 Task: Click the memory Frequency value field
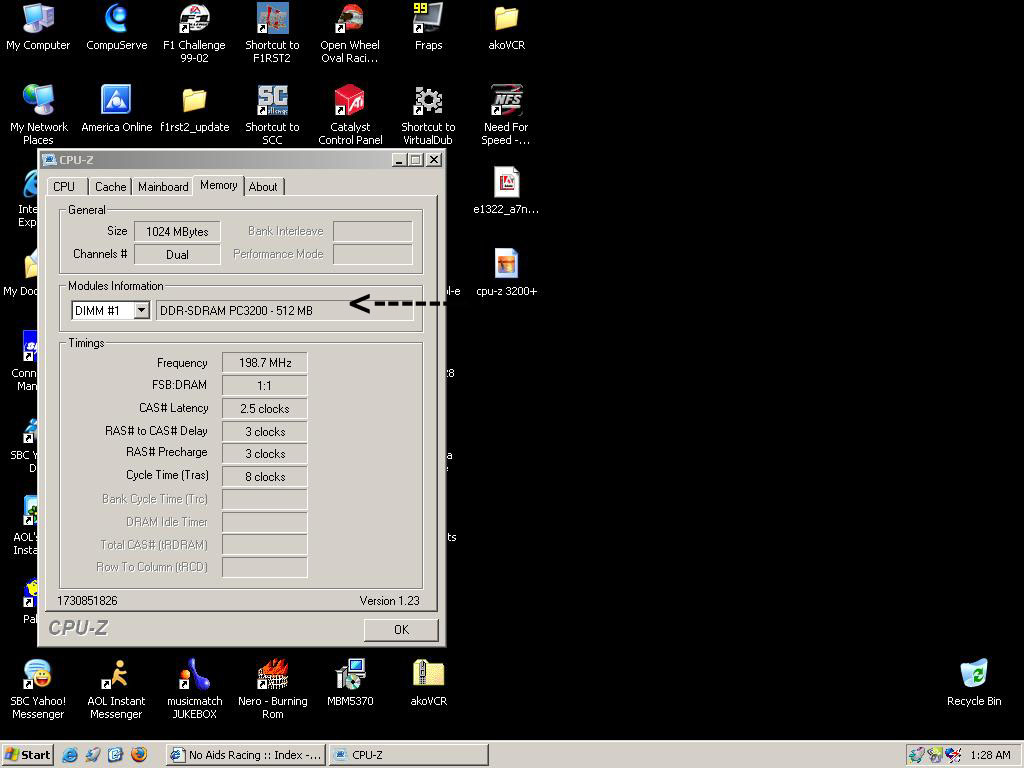(x=264, y=363)
